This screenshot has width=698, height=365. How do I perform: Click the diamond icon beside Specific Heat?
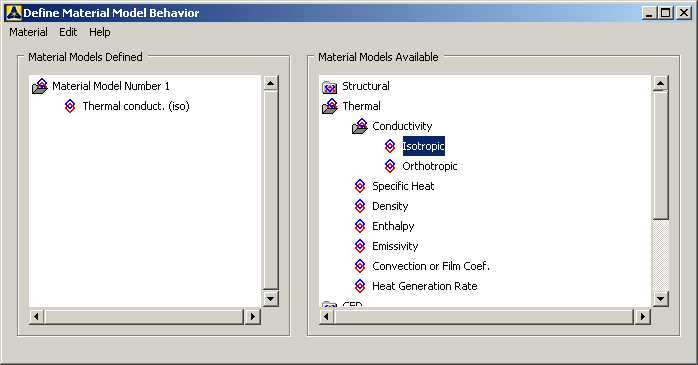(360, 186)
